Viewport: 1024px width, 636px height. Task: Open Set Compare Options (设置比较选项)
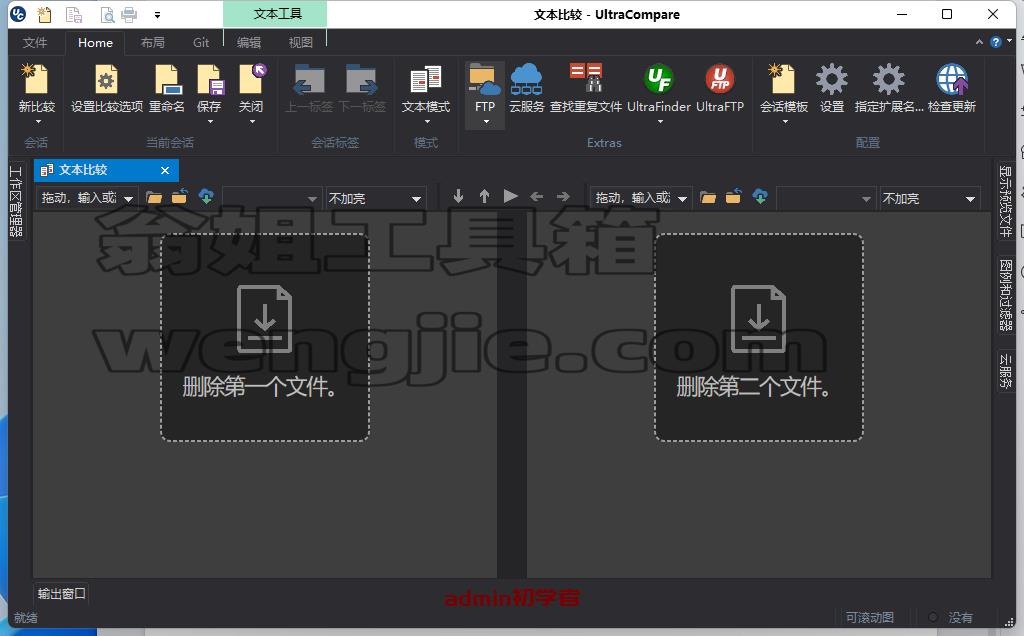pyautogui.click(x=106, y=80)
